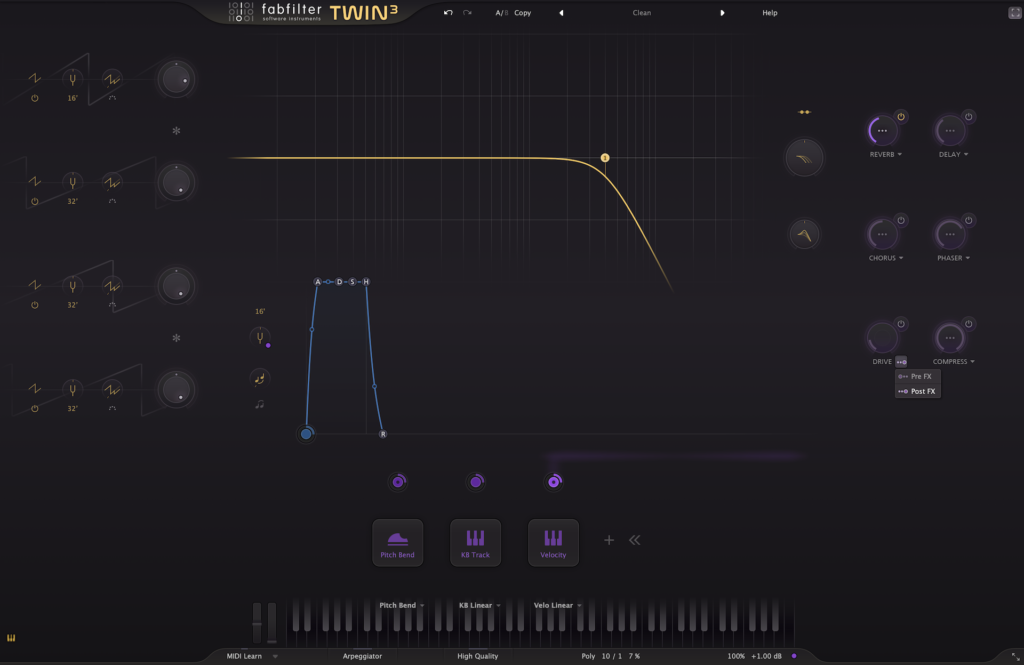Enable the Delay effect power button
This screenshot has width=1024, height=665.
(x=968, y=117)
